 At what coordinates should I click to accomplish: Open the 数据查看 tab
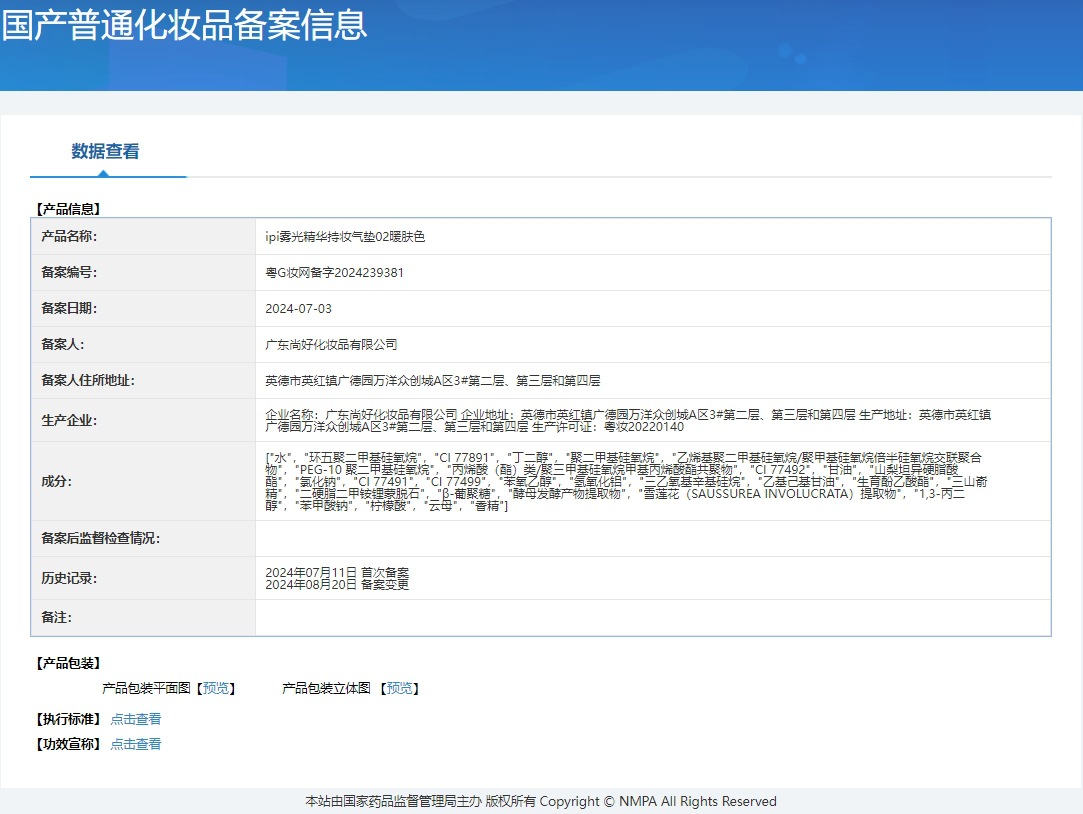pos(105,151)
